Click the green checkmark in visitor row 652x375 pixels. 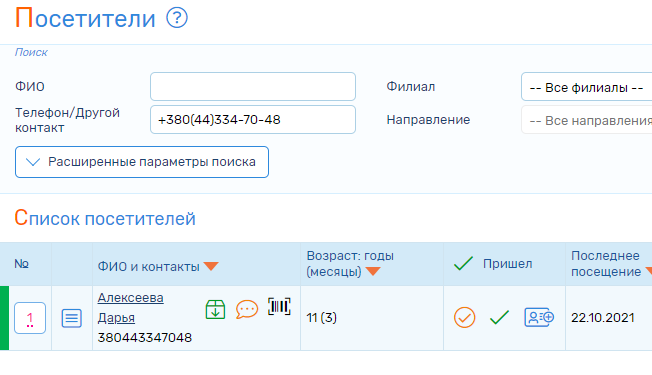(x=499, y=318)
